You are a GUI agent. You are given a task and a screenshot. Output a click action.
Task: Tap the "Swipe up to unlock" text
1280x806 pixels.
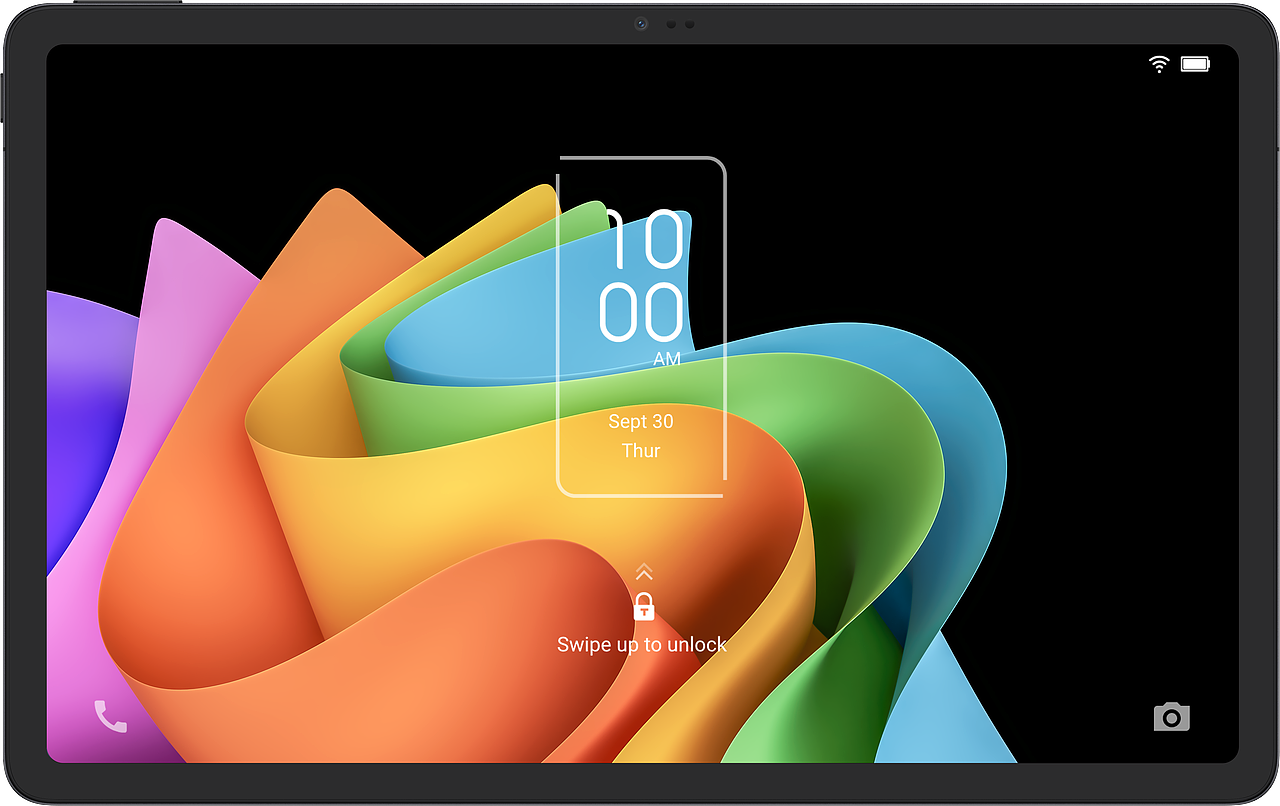(642, 645)
